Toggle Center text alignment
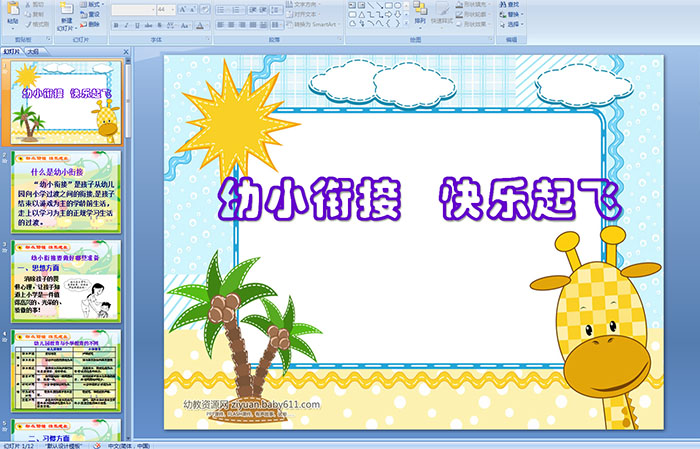This screenshot has height=449, width=700. (231, 25)
